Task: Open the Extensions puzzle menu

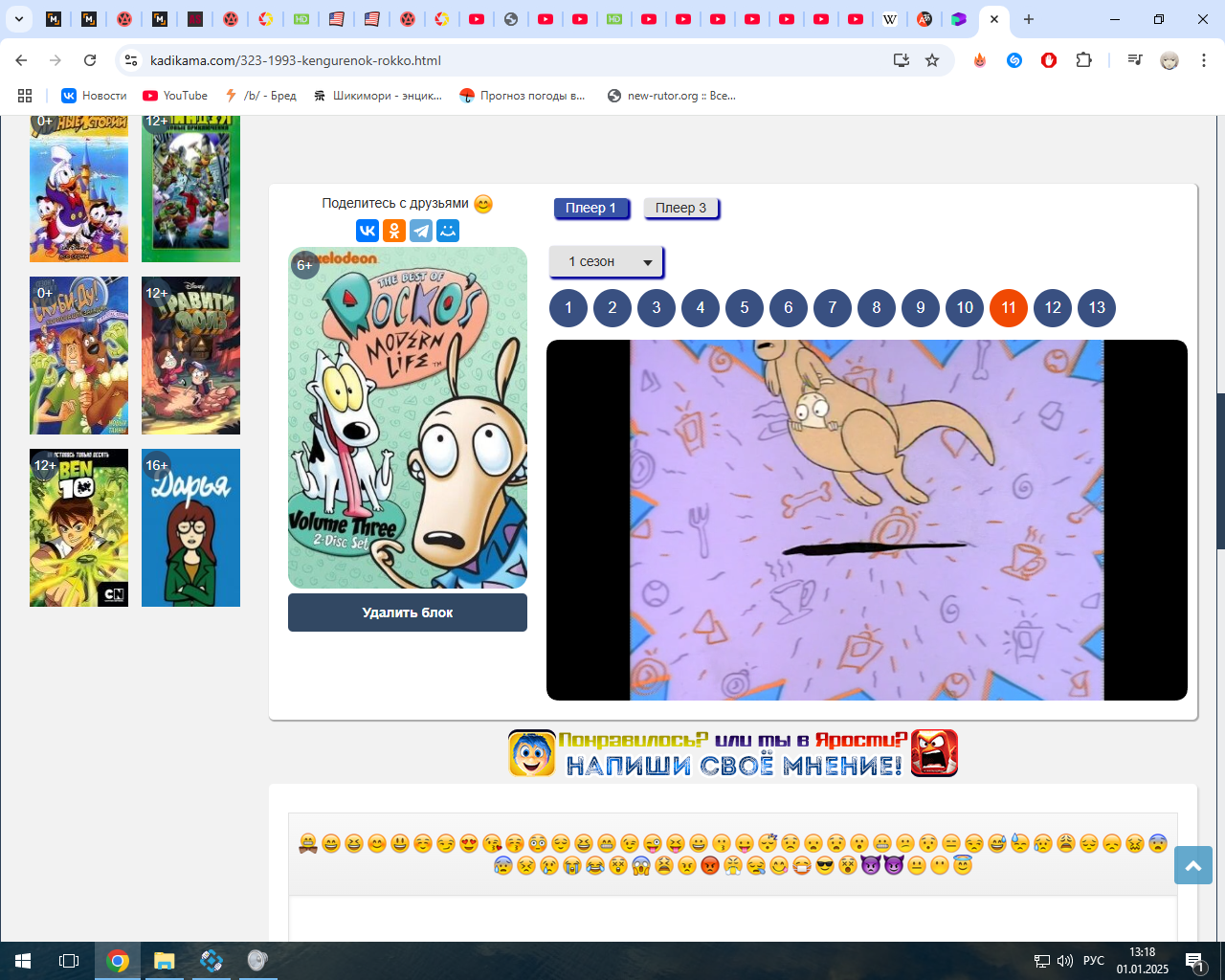Action: coord(1083,60)
